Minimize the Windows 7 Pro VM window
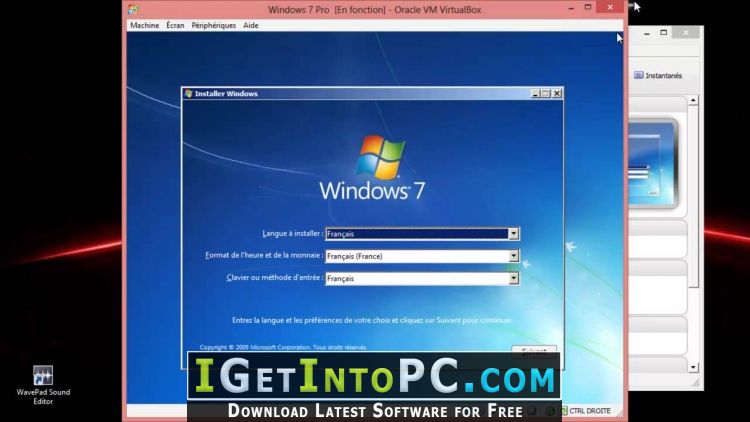This screenshot has width=750, height=422. pos(571,8)
